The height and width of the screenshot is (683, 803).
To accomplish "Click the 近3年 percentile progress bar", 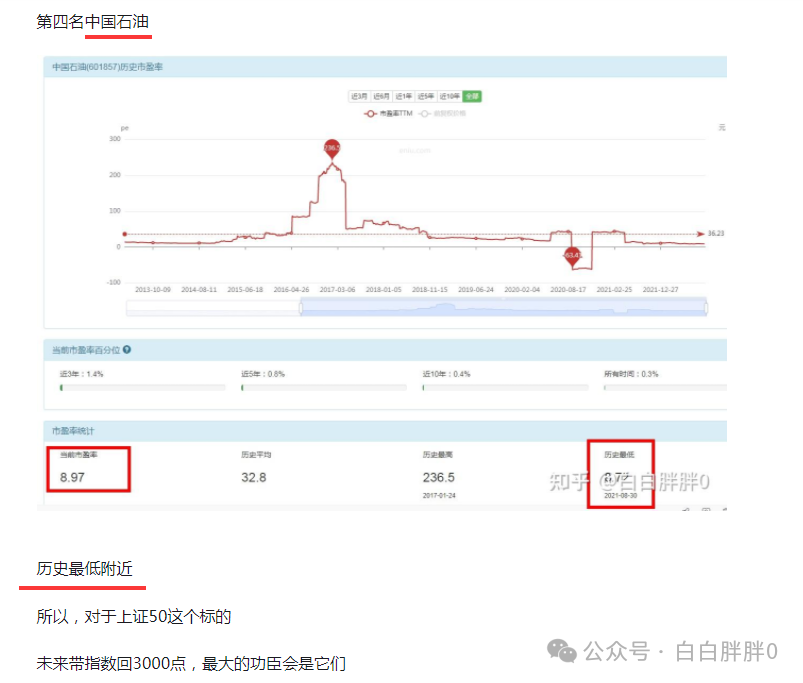I will (x=142, y=388).
